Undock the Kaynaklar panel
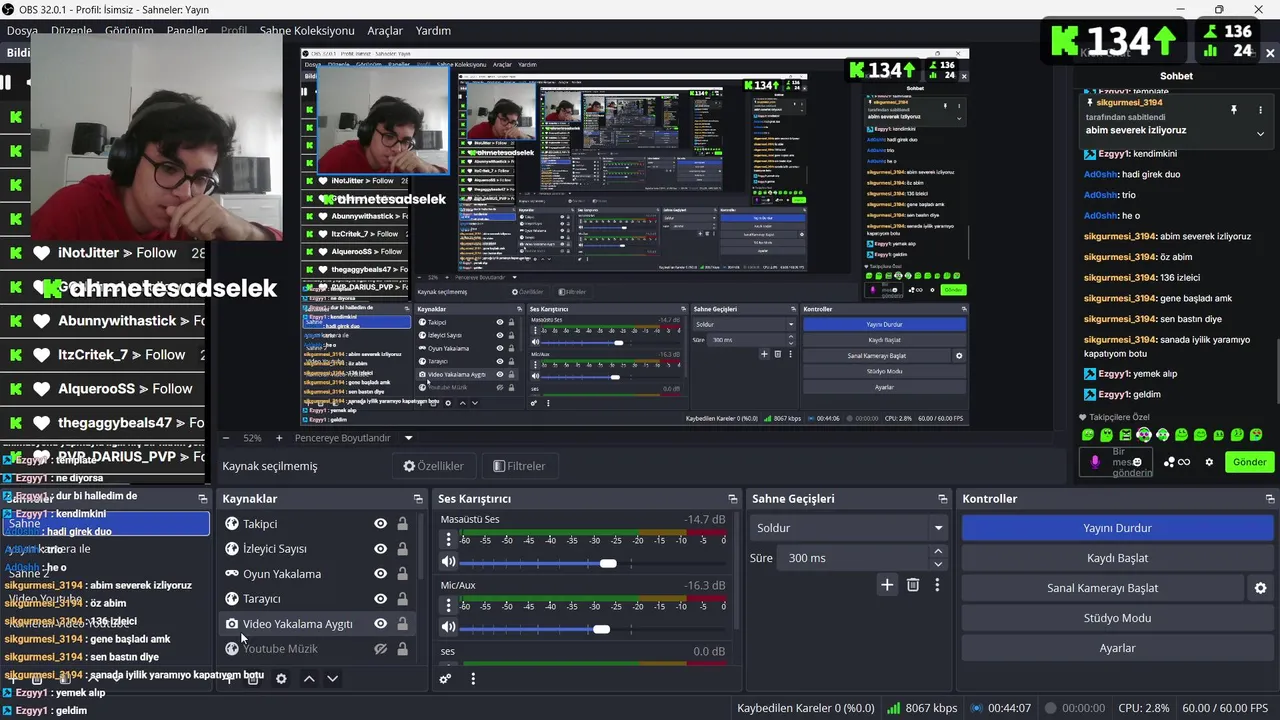 point(418,499)
